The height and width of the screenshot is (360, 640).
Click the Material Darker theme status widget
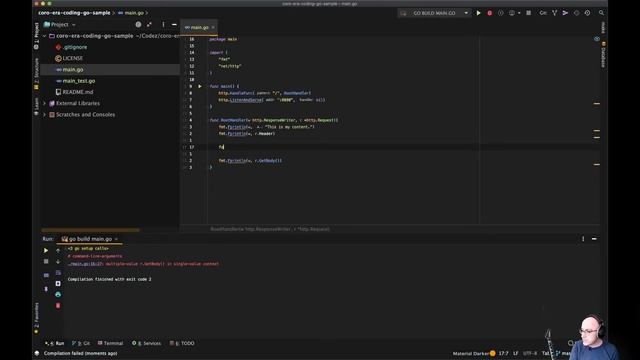click(473, 353)
